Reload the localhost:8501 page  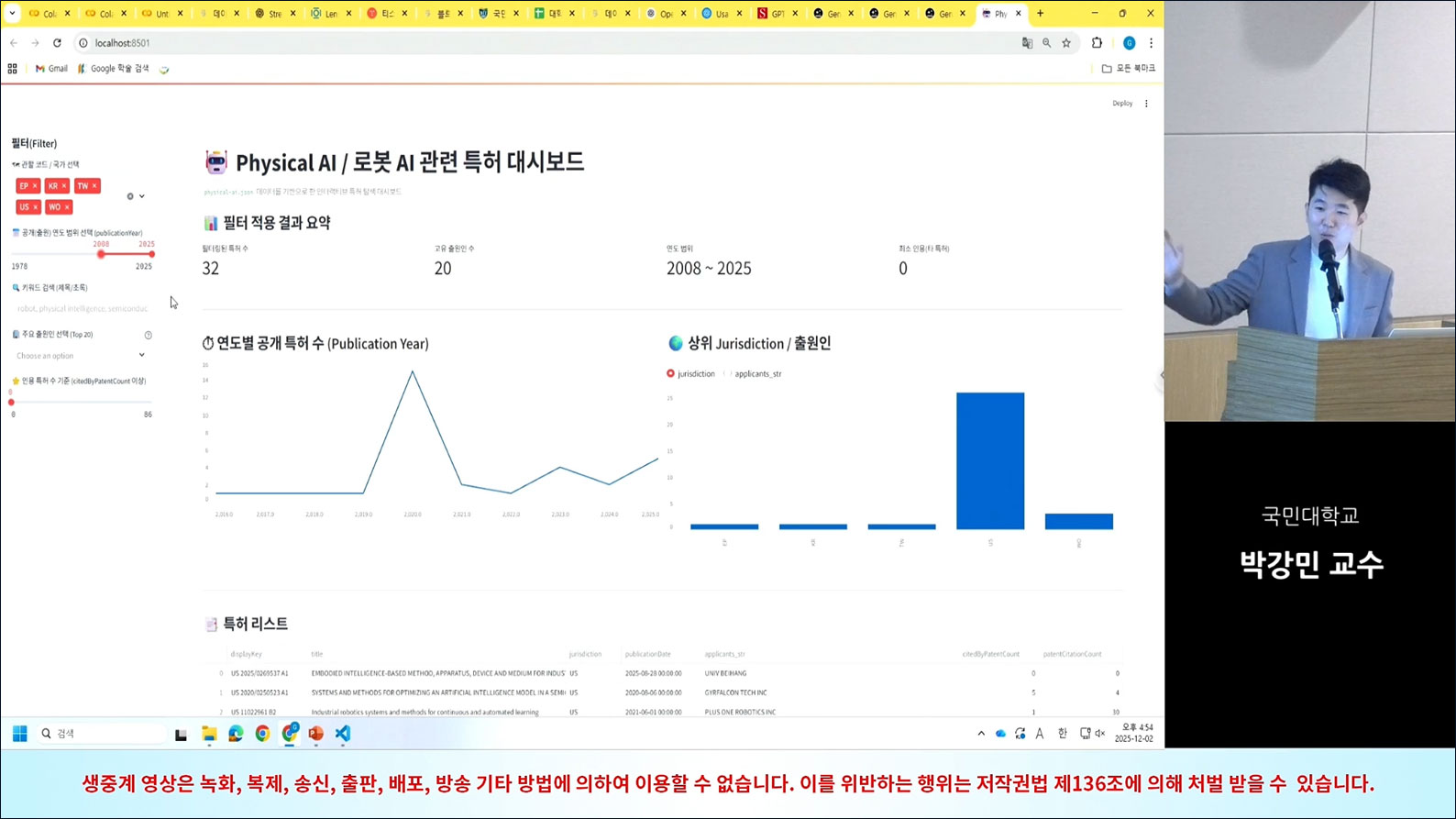click(x=57, y=43)
